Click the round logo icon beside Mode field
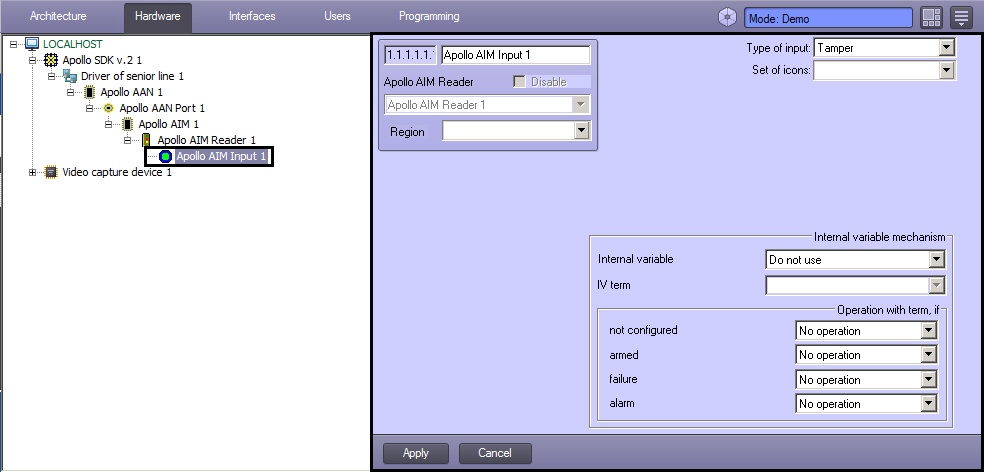The height and width of the screenshot is (472, 984). [727, 18]
